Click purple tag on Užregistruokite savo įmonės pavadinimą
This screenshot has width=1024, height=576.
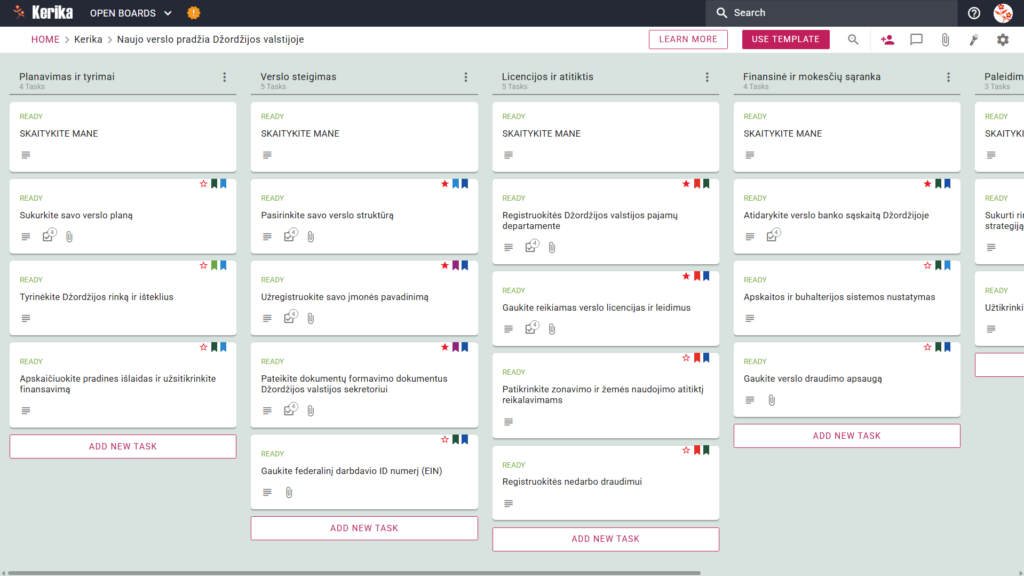[455, 266]
